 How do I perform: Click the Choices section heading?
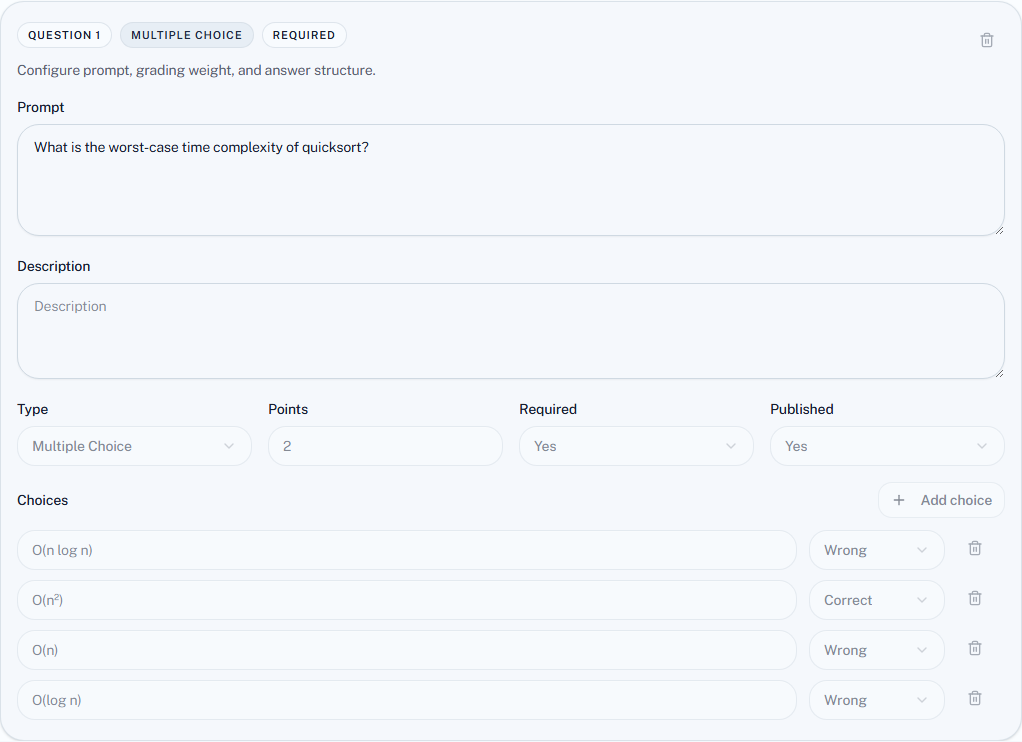click(42, 500)
